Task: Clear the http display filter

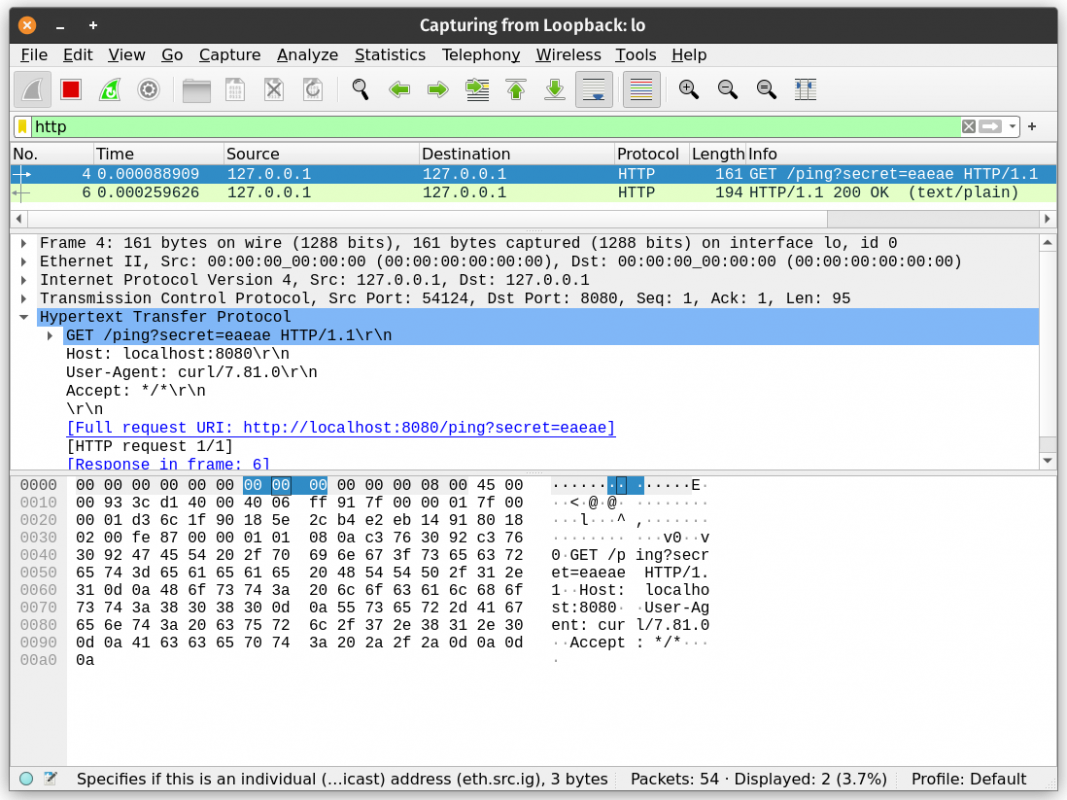Action: 968,127
